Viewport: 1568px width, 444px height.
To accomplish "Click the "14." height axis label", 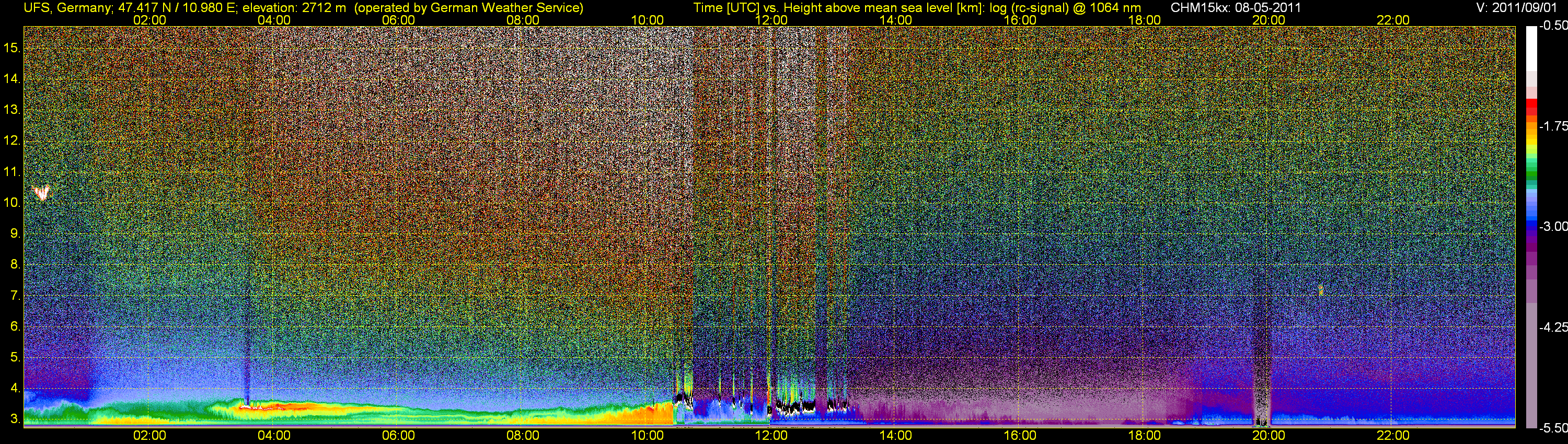I will pos(11,78).
